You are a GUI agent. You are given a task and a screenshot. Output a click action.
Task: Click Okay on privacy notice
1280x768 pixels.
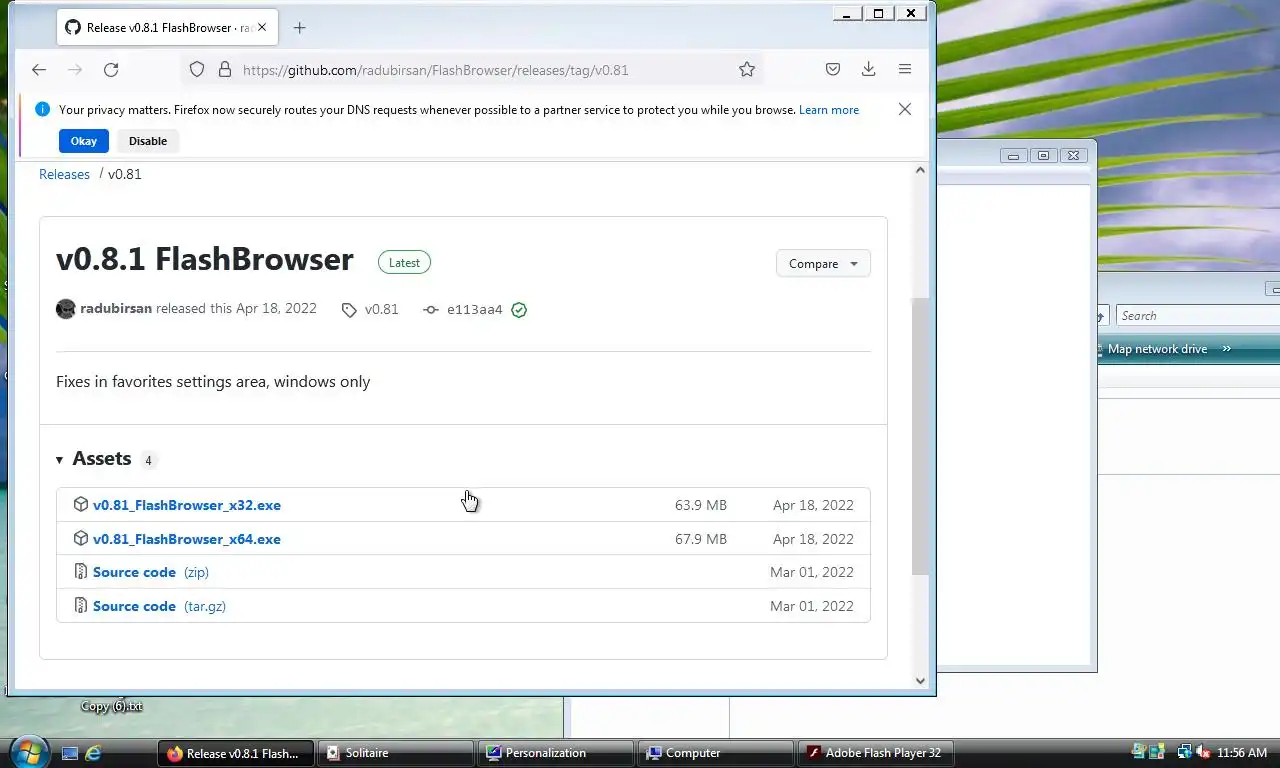(84, 141)
